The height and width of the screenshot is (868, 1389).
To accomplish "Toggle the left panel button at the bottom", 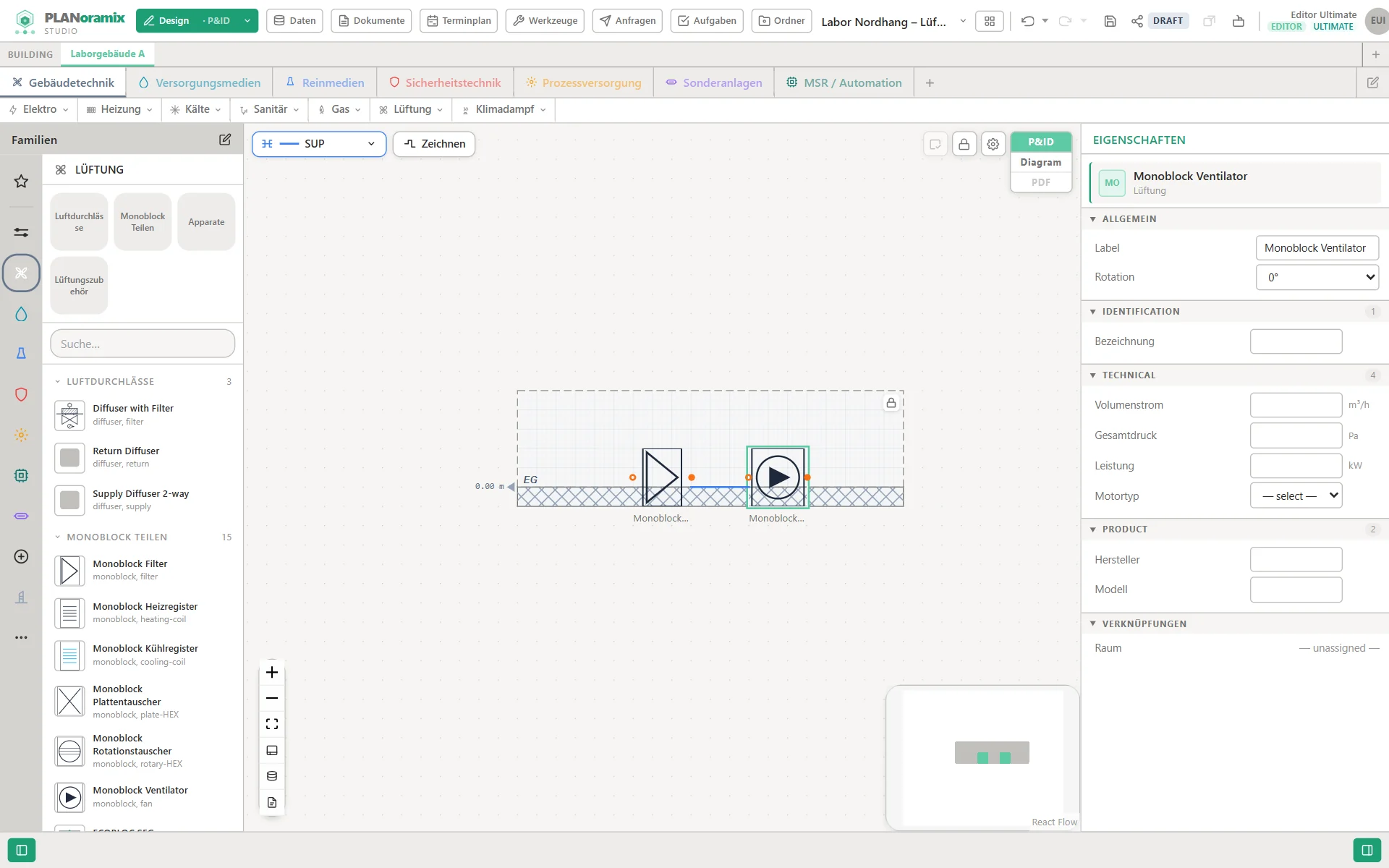I will coord(22,850).
